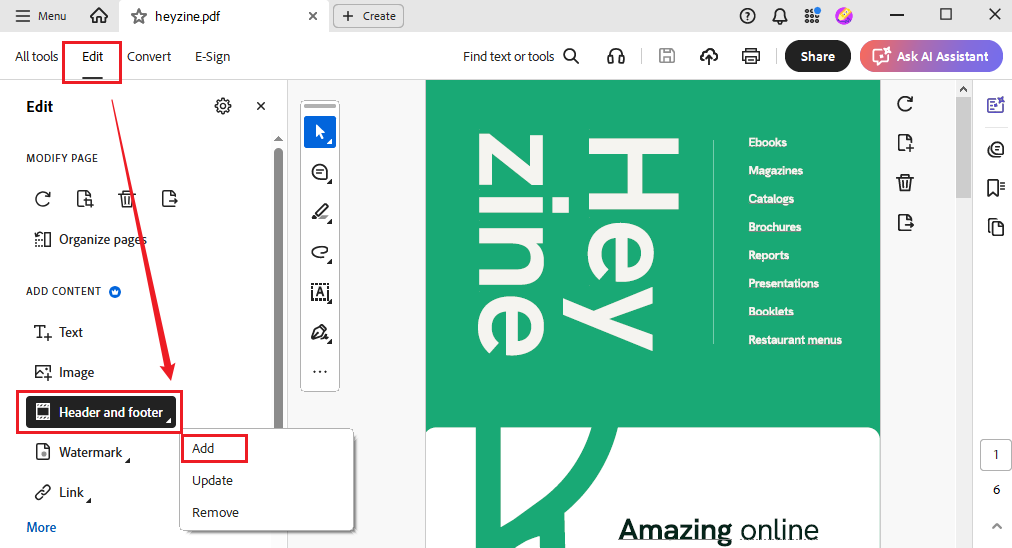Click the print icon
The width and height of the screenshot is (1012, 548).
click(751, 56)
